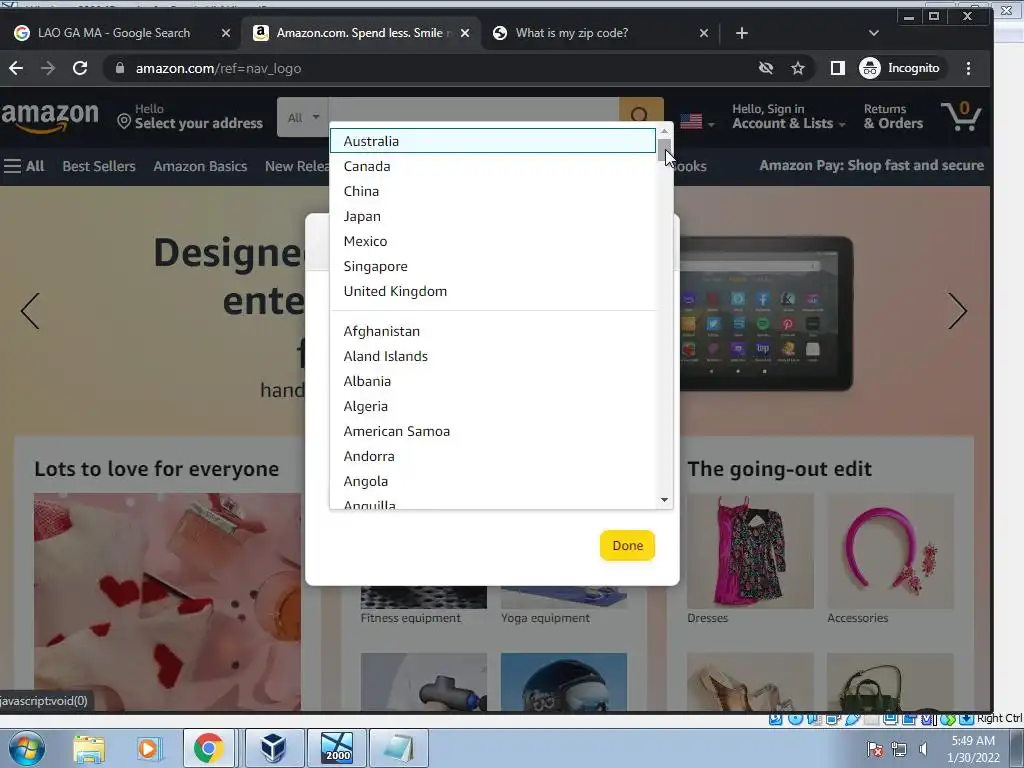
Task: Open a new browser tab
Action: point(742,33)
